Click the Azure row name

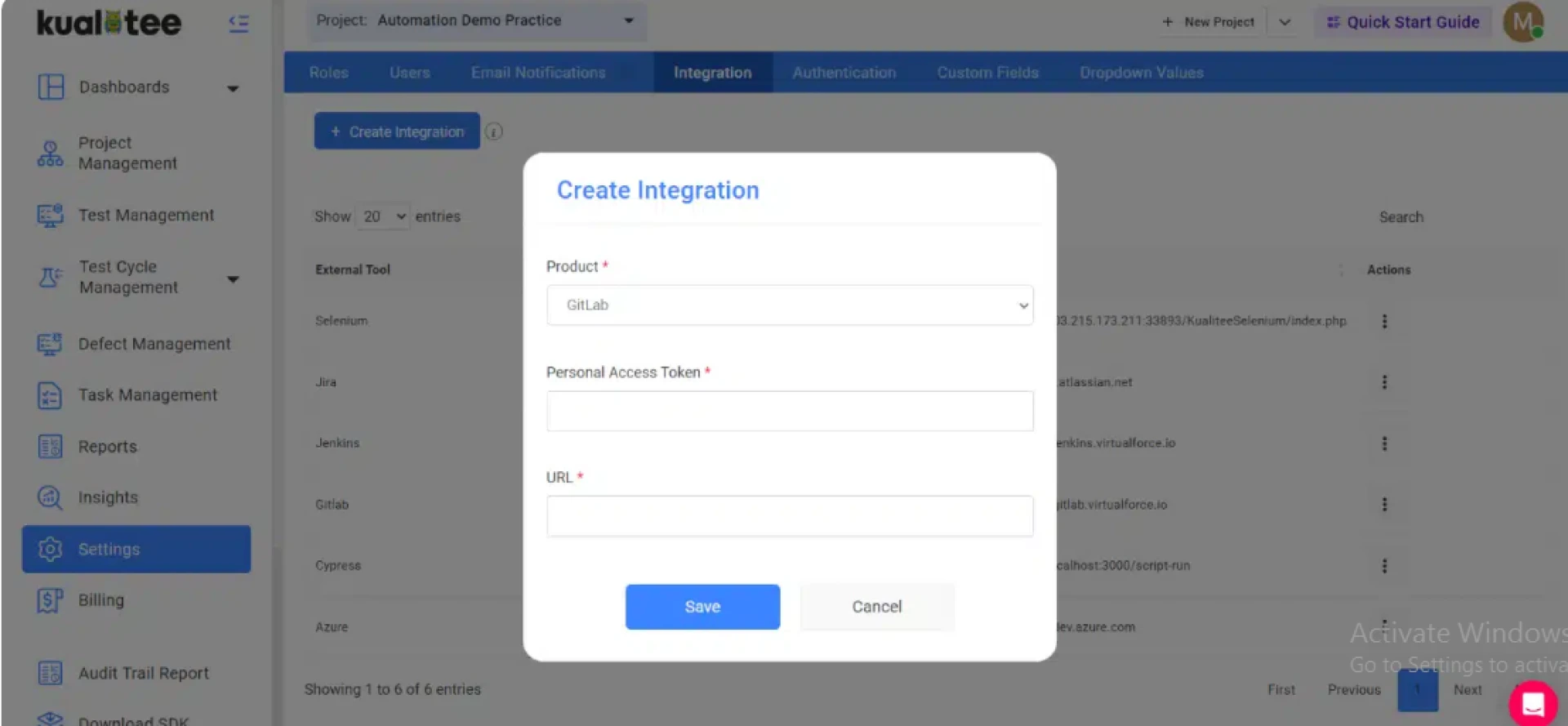pyautogui.click(x=332, y=627)
